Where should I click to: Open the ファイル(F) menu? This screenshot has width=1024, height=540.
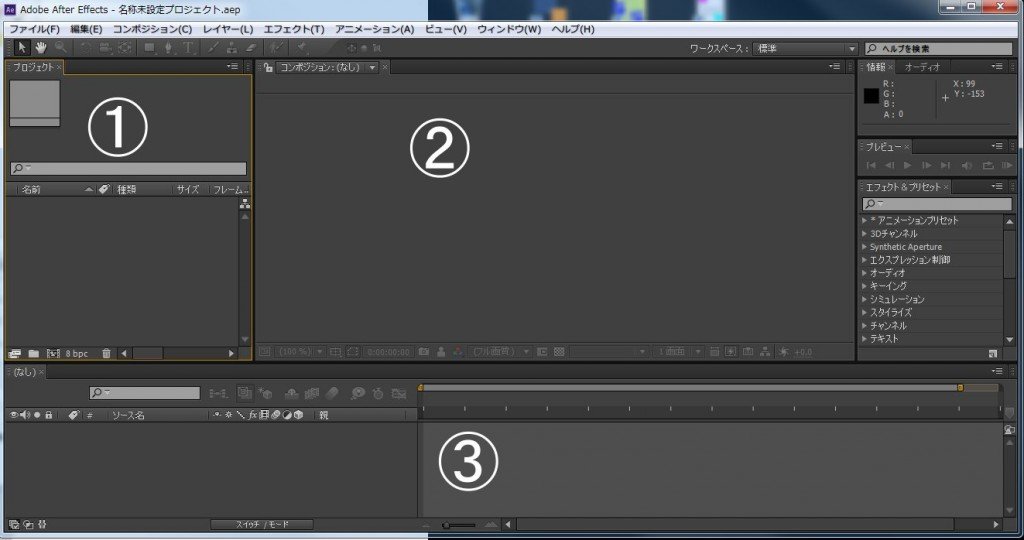(34, 29)
